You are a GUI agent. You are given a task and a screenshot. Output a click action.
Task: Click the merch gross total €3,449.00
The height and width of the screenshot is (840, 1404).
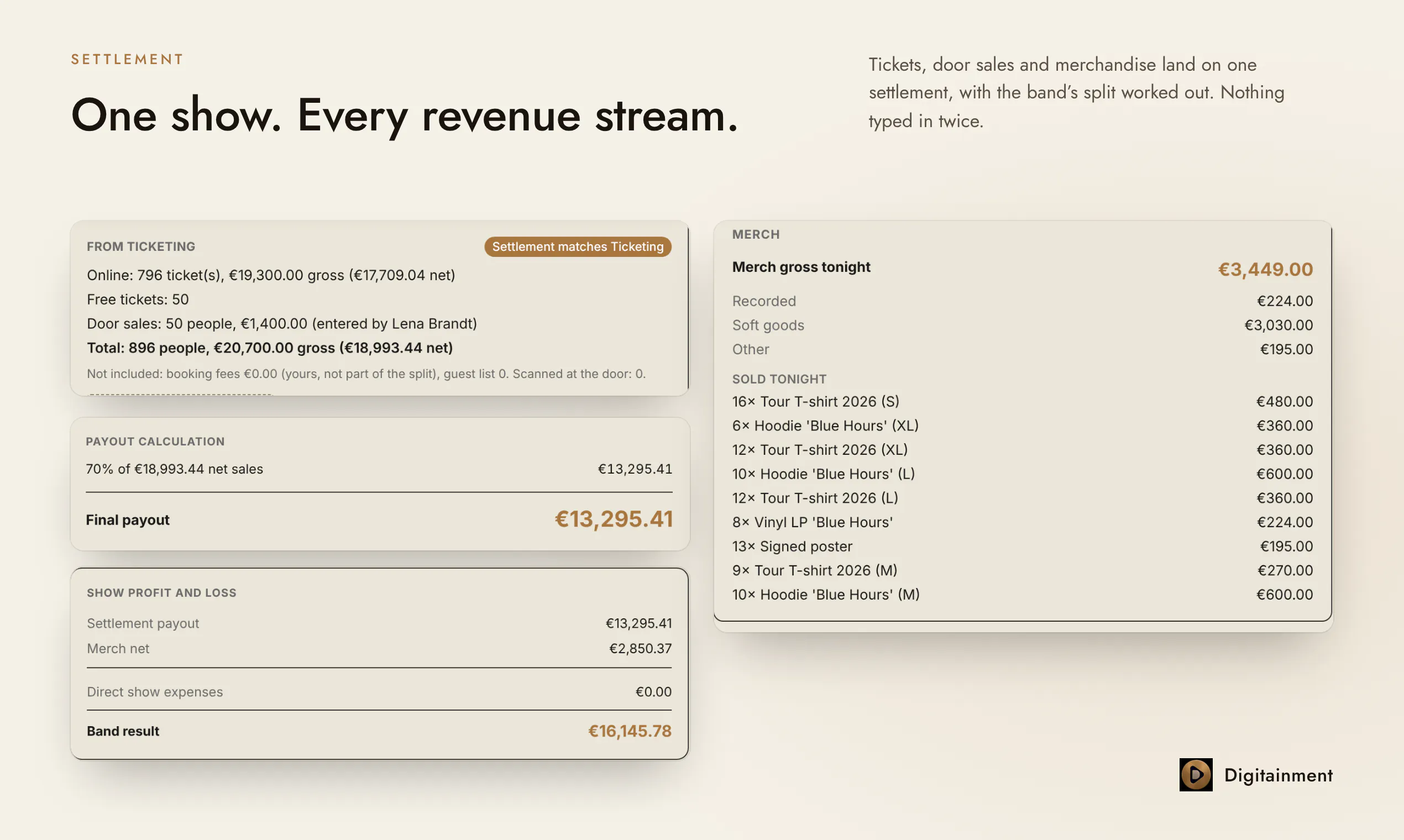coord(1265,270)
